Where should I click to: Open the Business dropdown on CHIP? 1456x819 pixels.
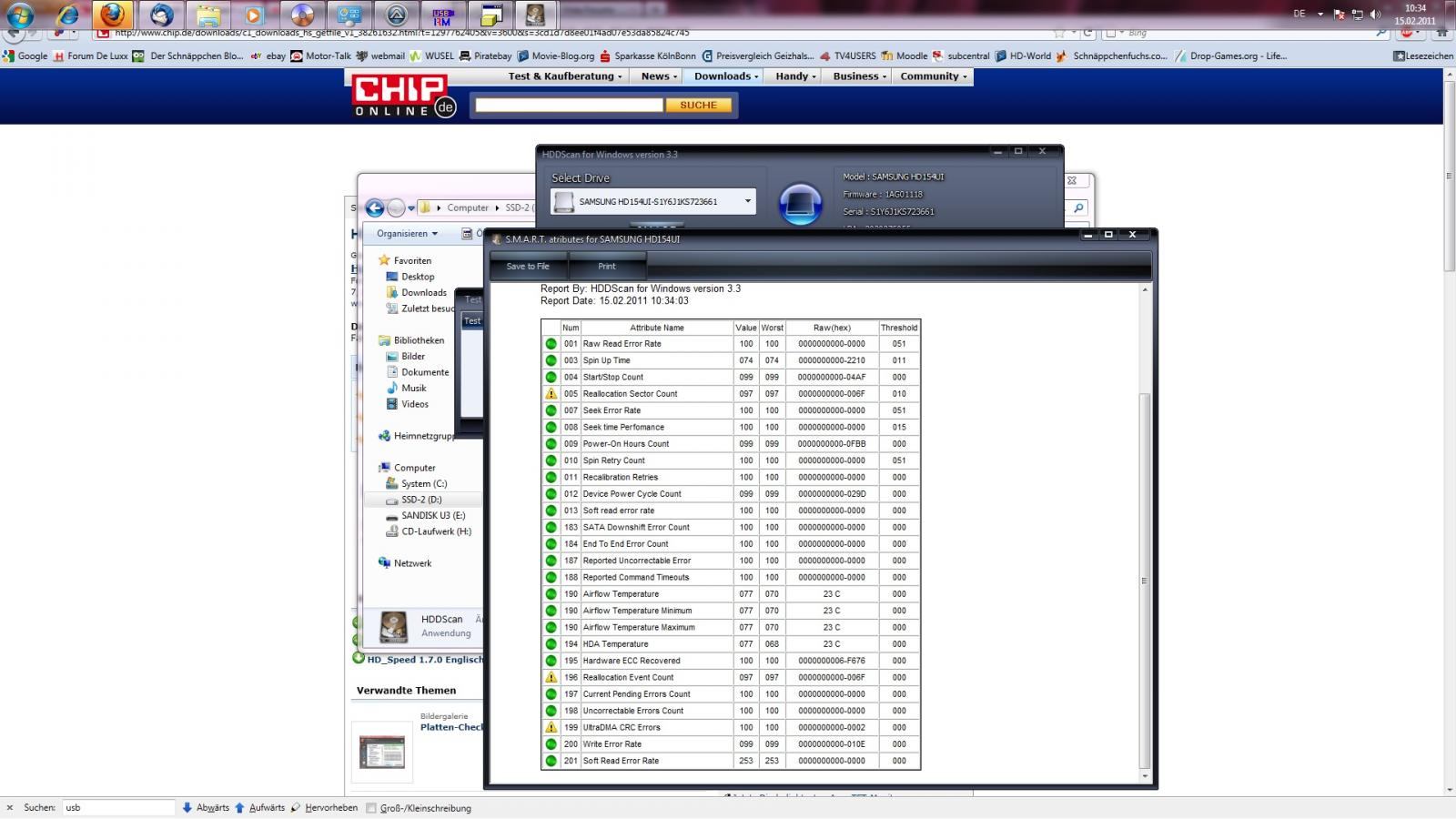[860, 76]
